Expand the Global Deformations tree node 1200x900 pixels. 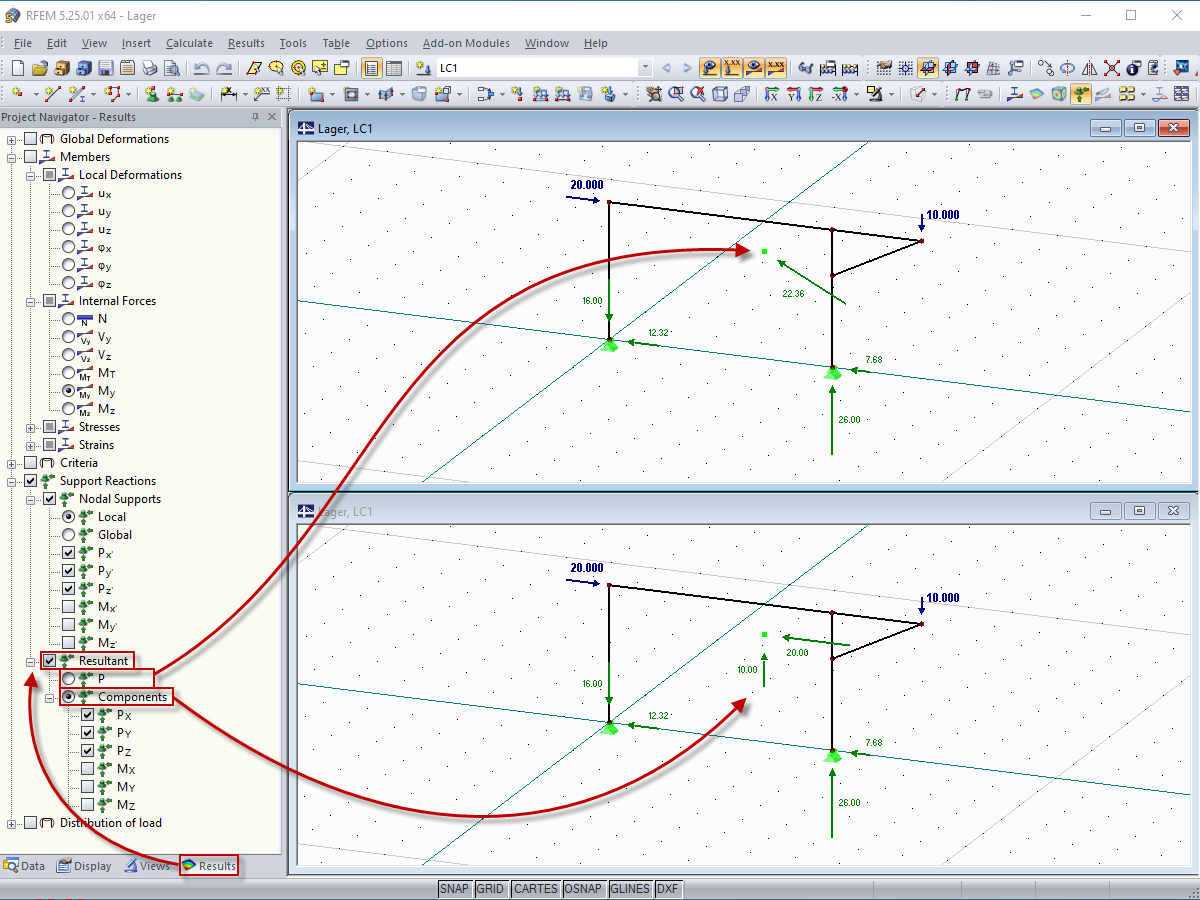click(12, 139)
